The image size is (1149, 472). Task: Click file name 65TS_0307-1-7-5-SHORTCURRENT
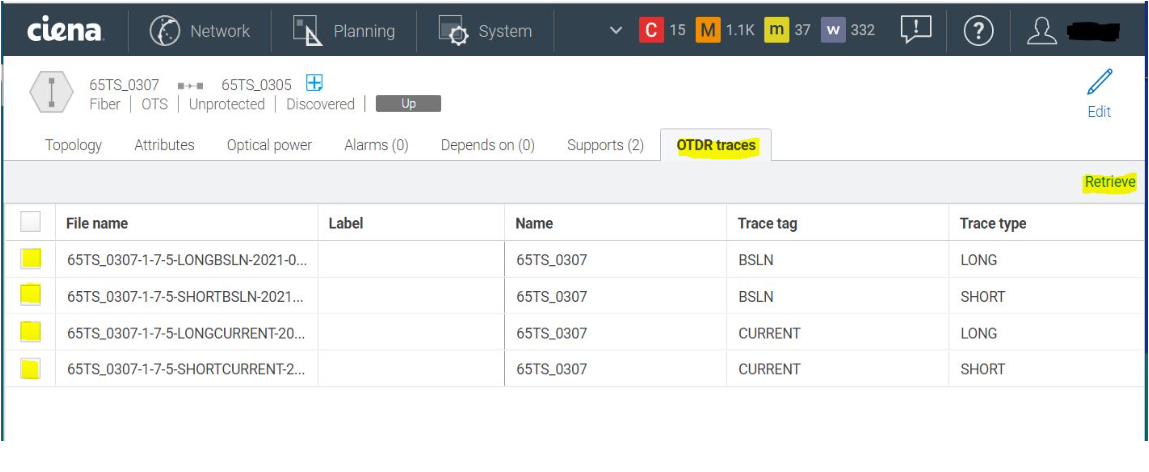point(186,369)
